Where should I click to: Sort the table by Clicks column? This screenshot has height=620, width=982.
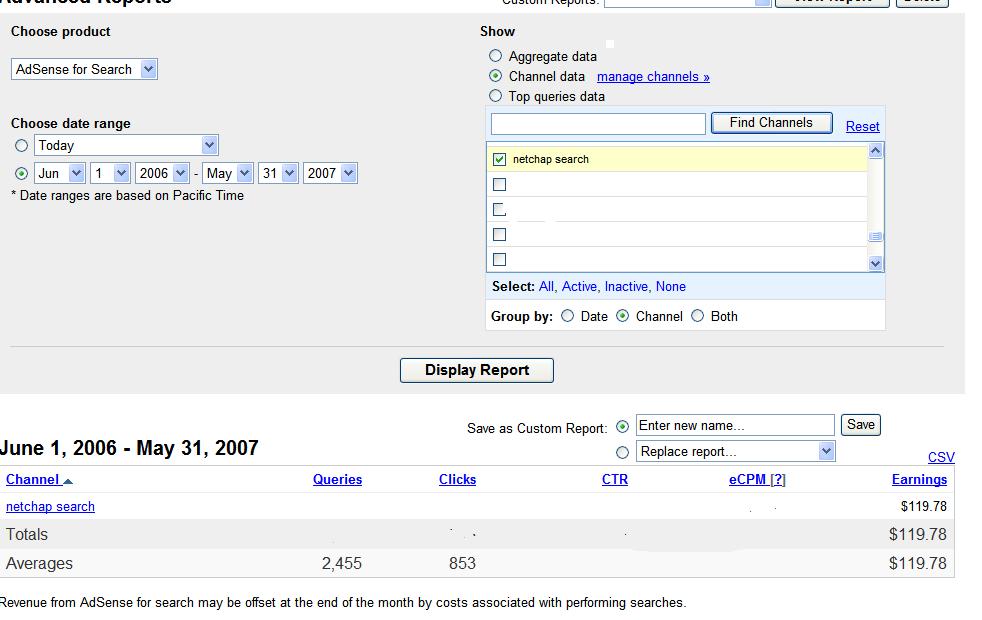(457, 480)
